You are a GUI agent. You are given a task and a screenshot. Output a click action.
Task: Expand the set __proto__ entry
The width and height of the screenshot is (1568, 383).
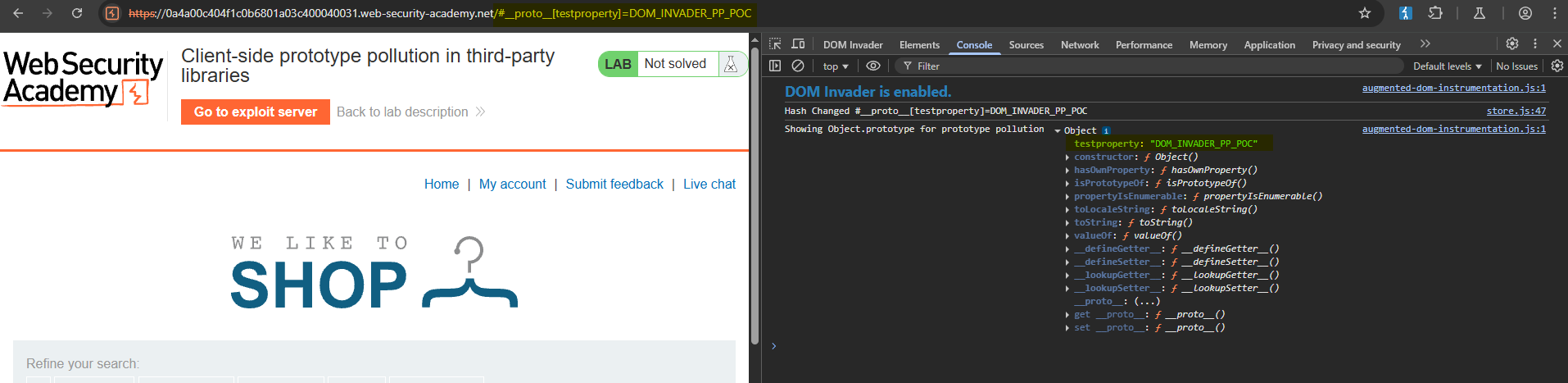pos(1067,328)
